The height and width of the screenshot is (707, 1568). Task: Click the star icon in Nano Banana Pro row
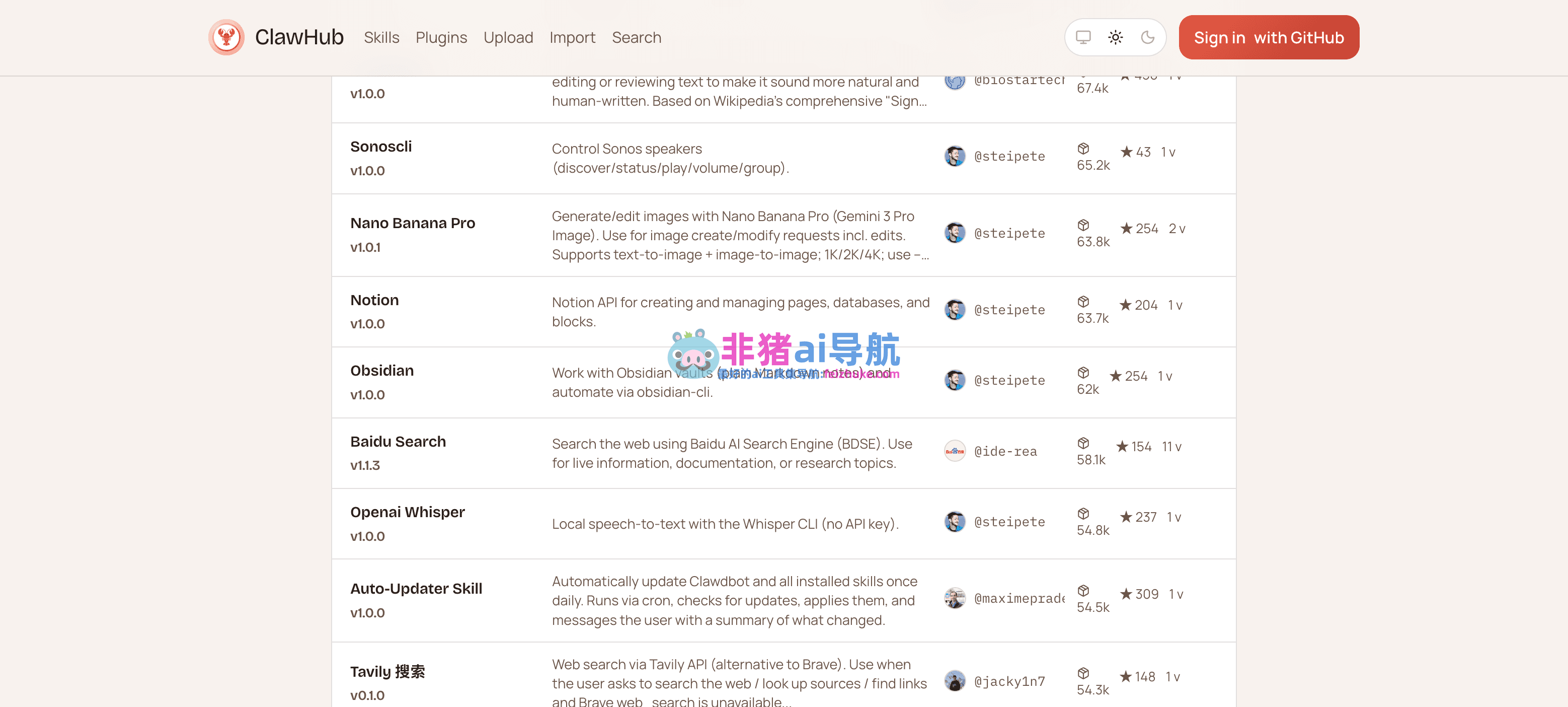click(x=1127, y=228)
